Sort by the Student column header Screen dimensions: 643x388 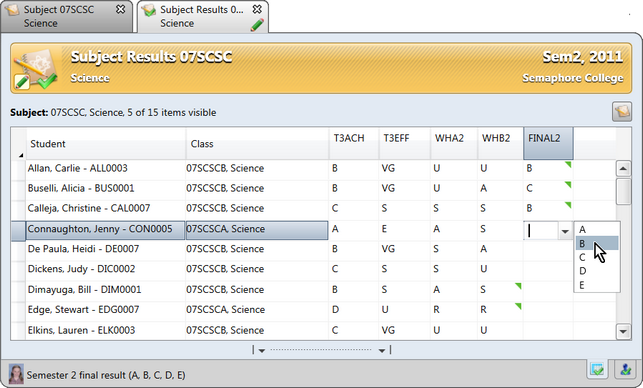[x=106, y=144]
